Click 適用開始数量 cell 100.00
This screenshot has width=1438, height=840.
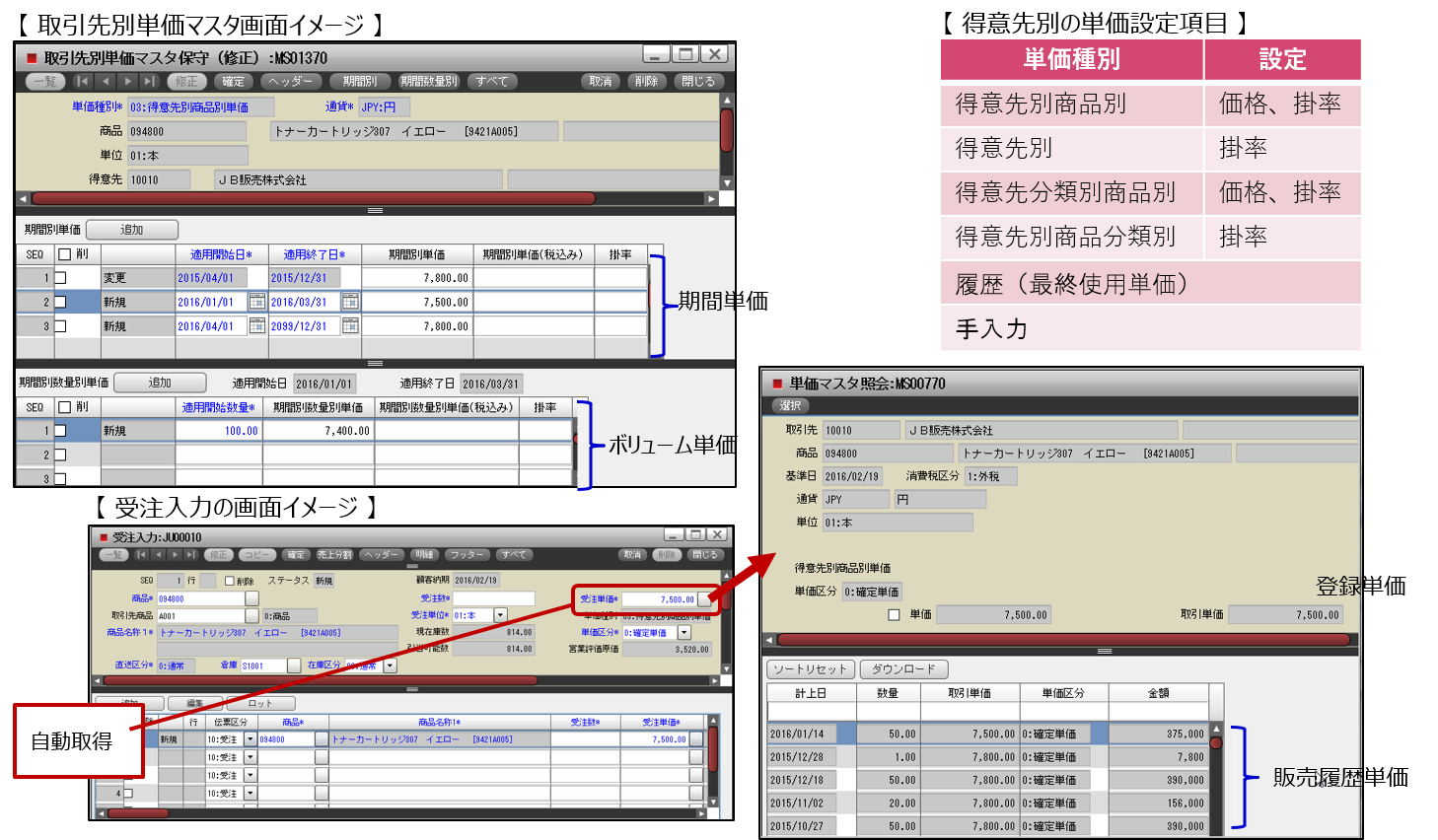[x=219, y=431]
